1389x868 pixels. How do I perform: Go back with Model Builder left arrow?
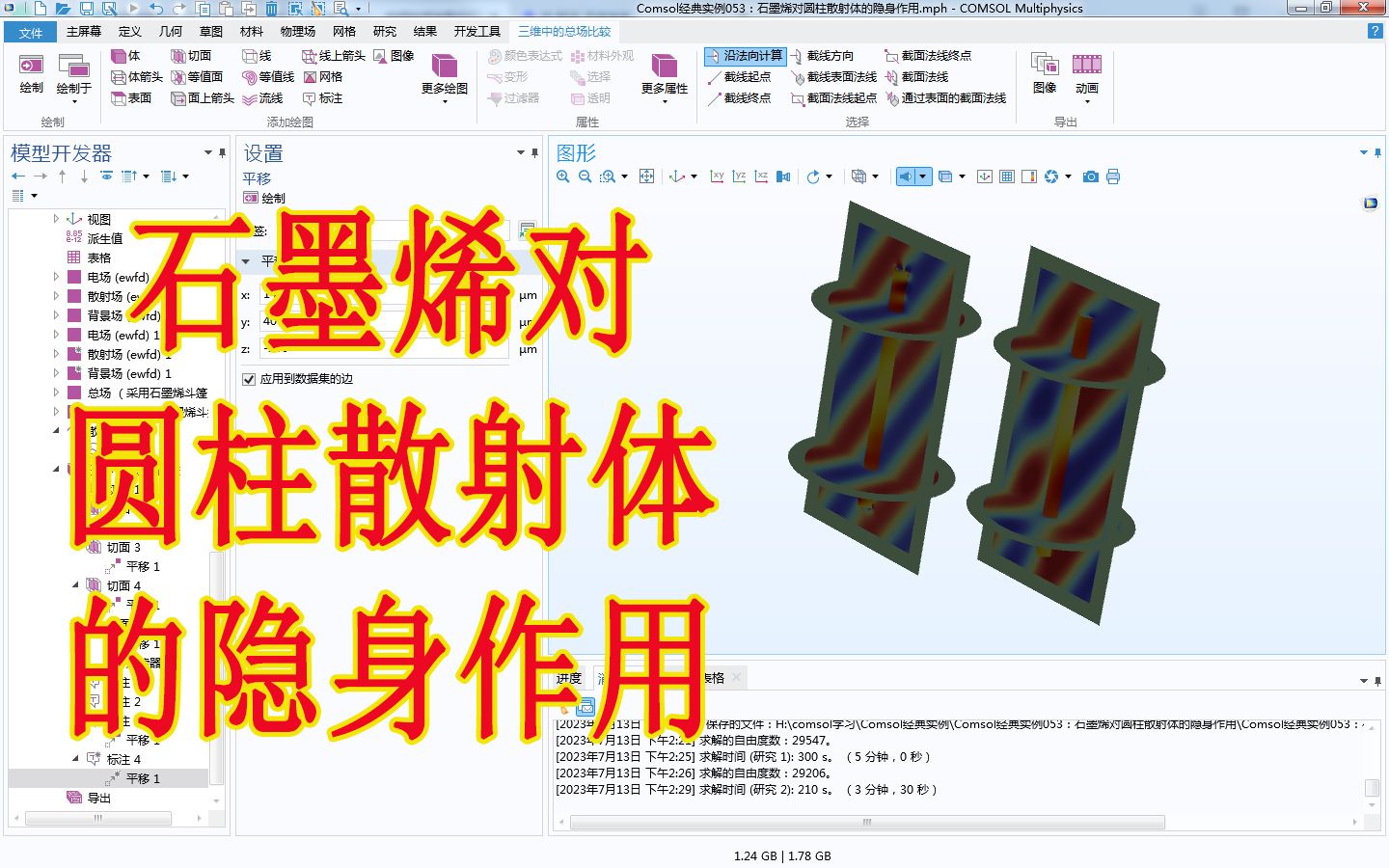[17, 176]
